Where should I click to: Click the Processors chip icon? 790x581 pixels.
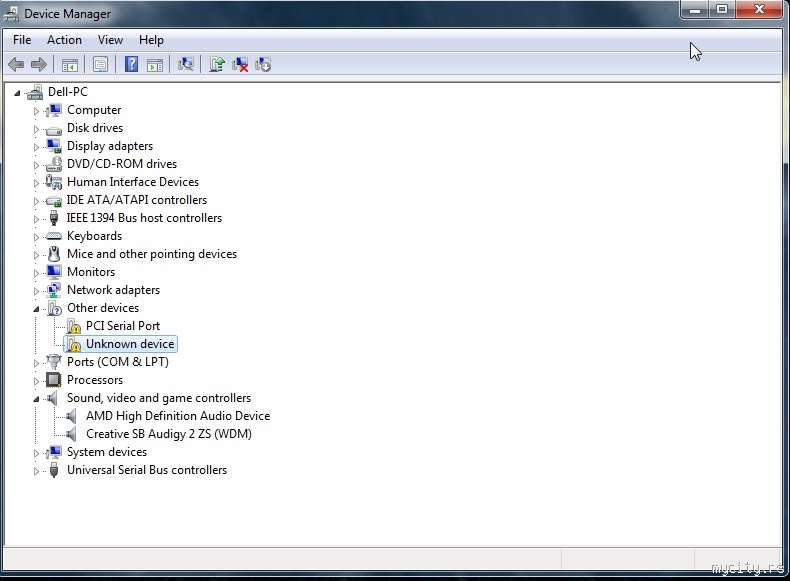53,380
